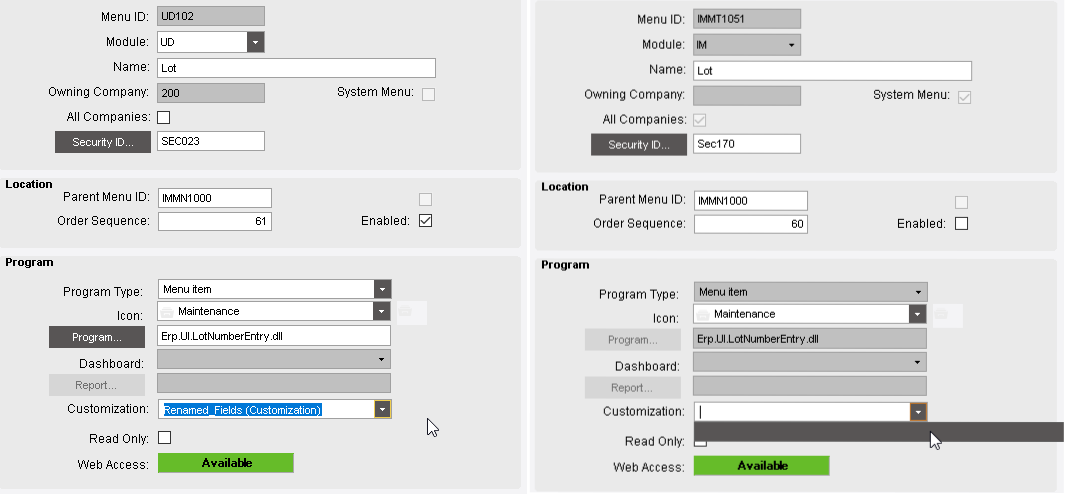This screenshot has height=495, width=1068.
Task: Click Parent Menu ID field in UD102 form
Action: [215, 198]
